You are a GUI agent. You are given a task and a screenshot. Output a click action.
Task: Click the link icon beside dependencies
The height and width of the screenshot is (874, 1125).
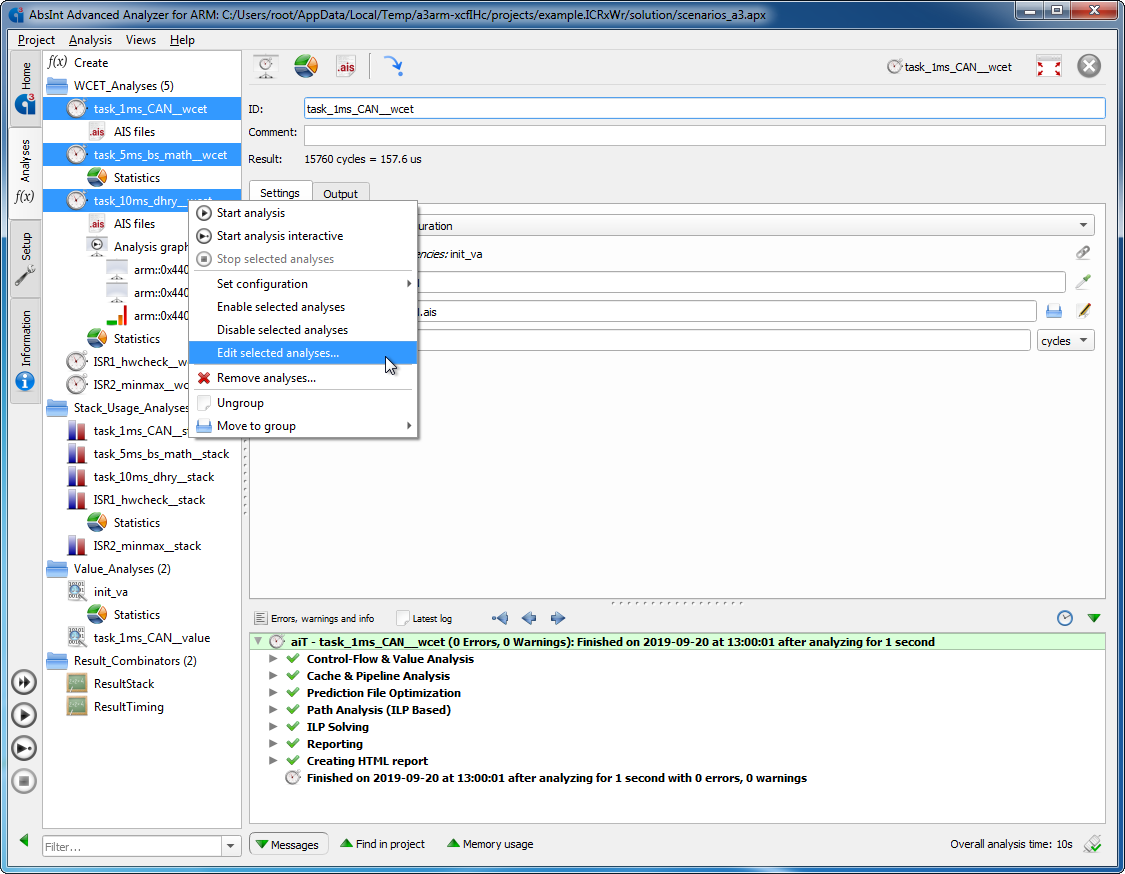click(1083, 253)
